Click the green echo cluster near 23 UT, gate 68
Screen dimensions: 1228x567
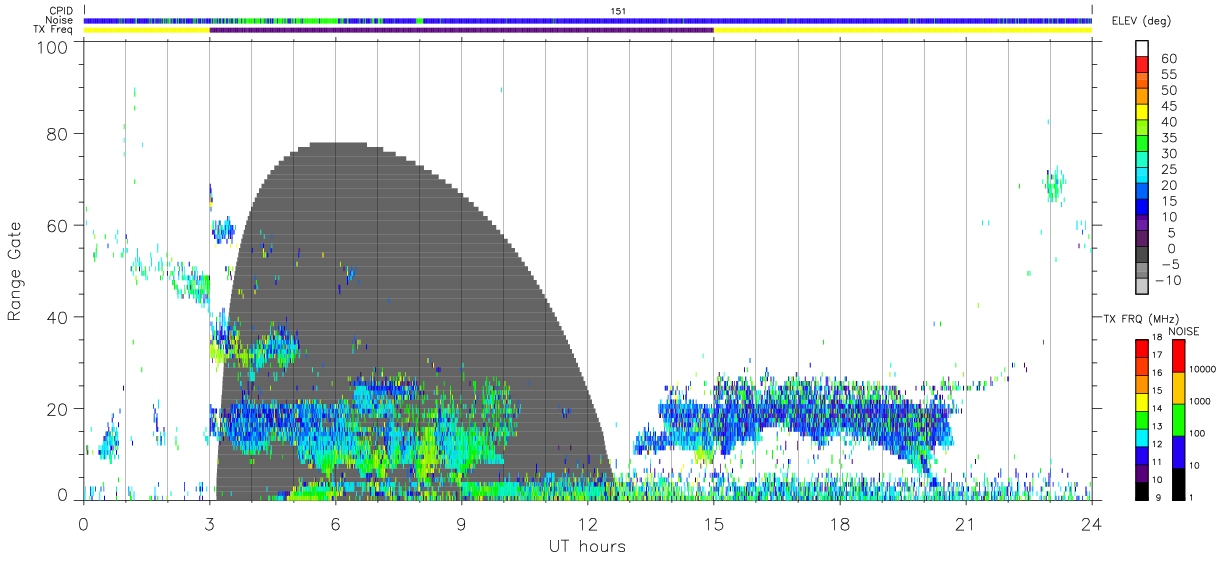[x=1053, y=184]
